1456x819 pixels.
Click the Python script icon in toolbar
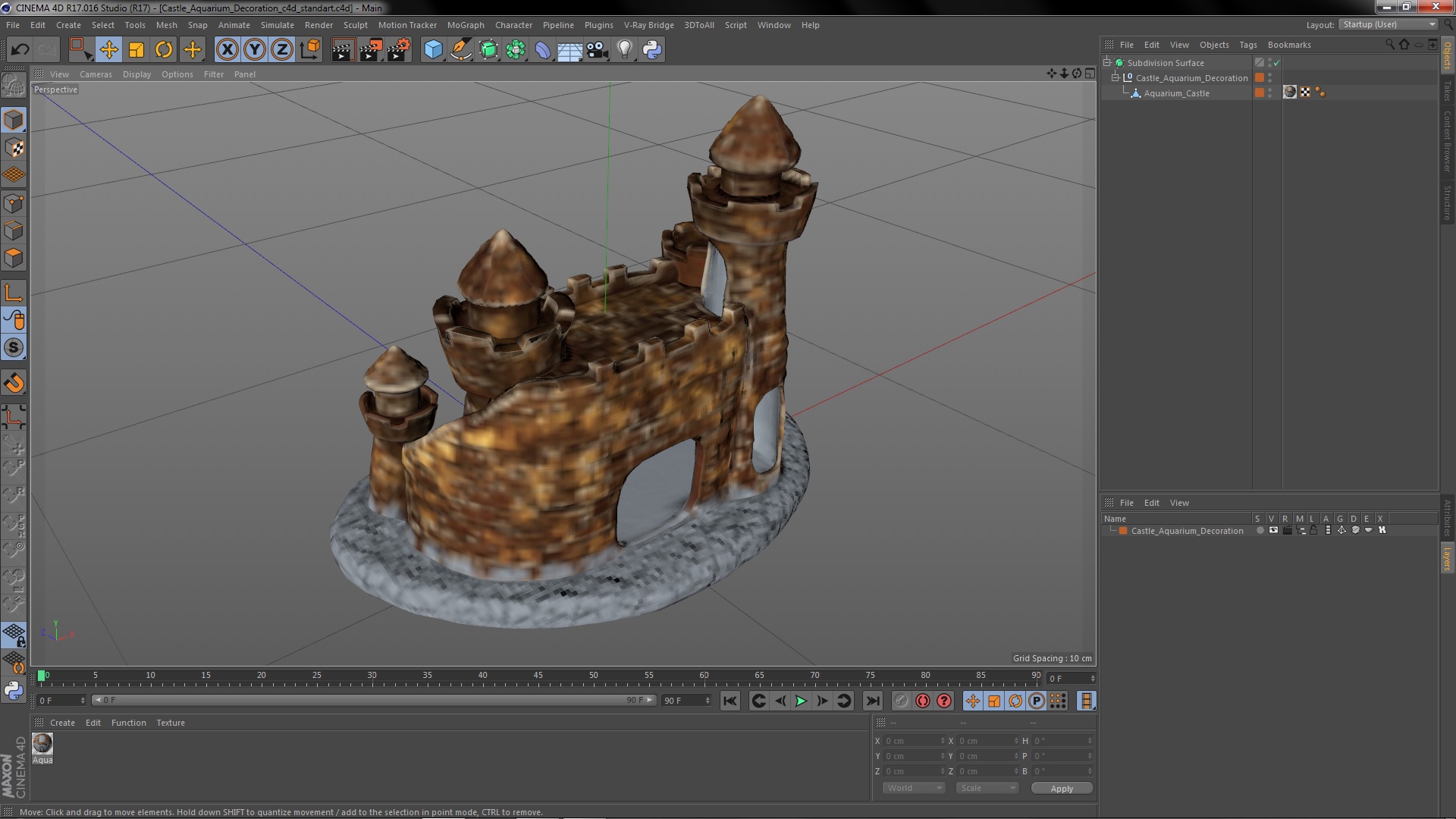[652, 50]
